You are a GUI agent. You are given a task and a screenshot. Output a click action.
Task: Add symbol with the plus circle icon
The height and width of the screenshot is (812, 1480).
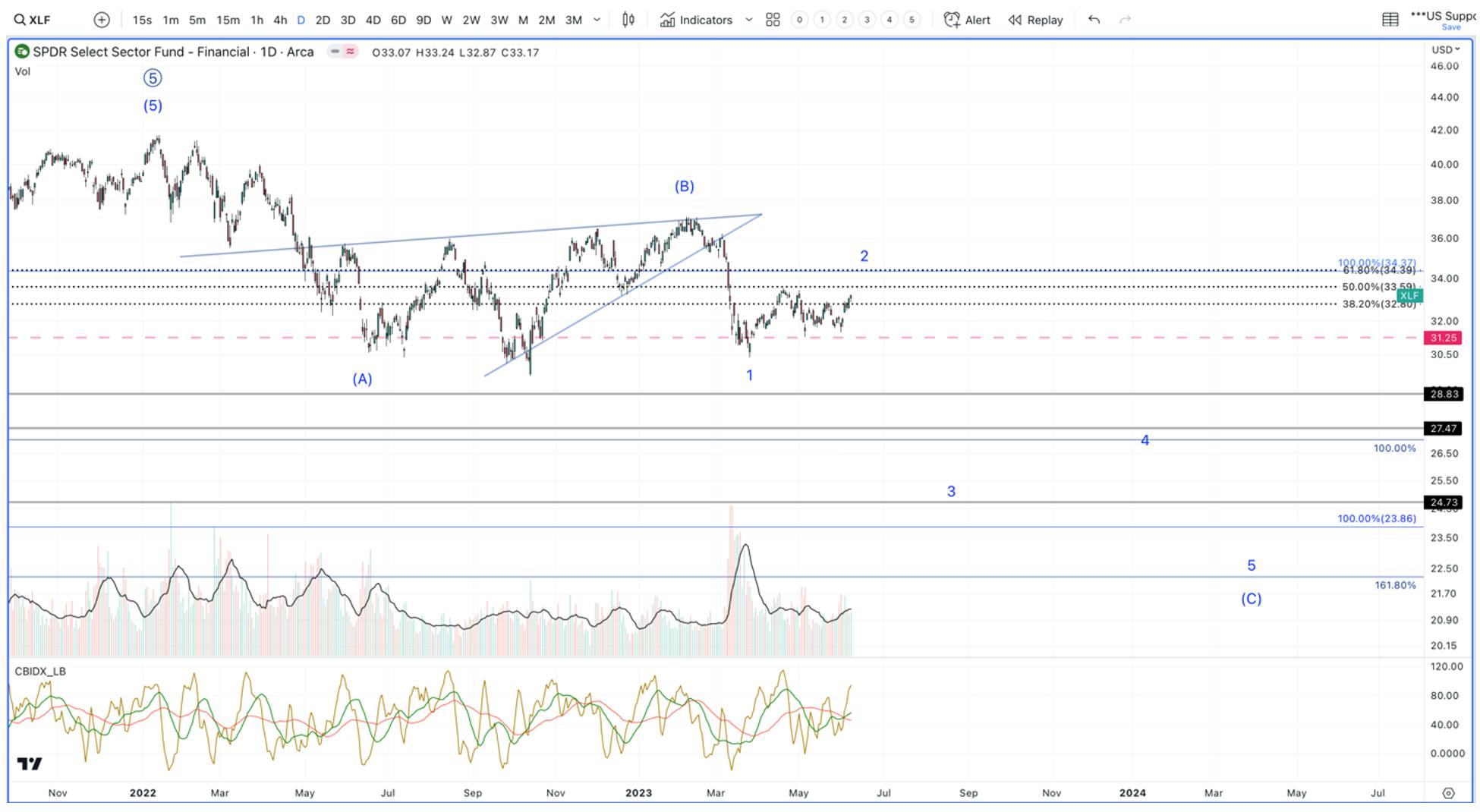(102, 20)
